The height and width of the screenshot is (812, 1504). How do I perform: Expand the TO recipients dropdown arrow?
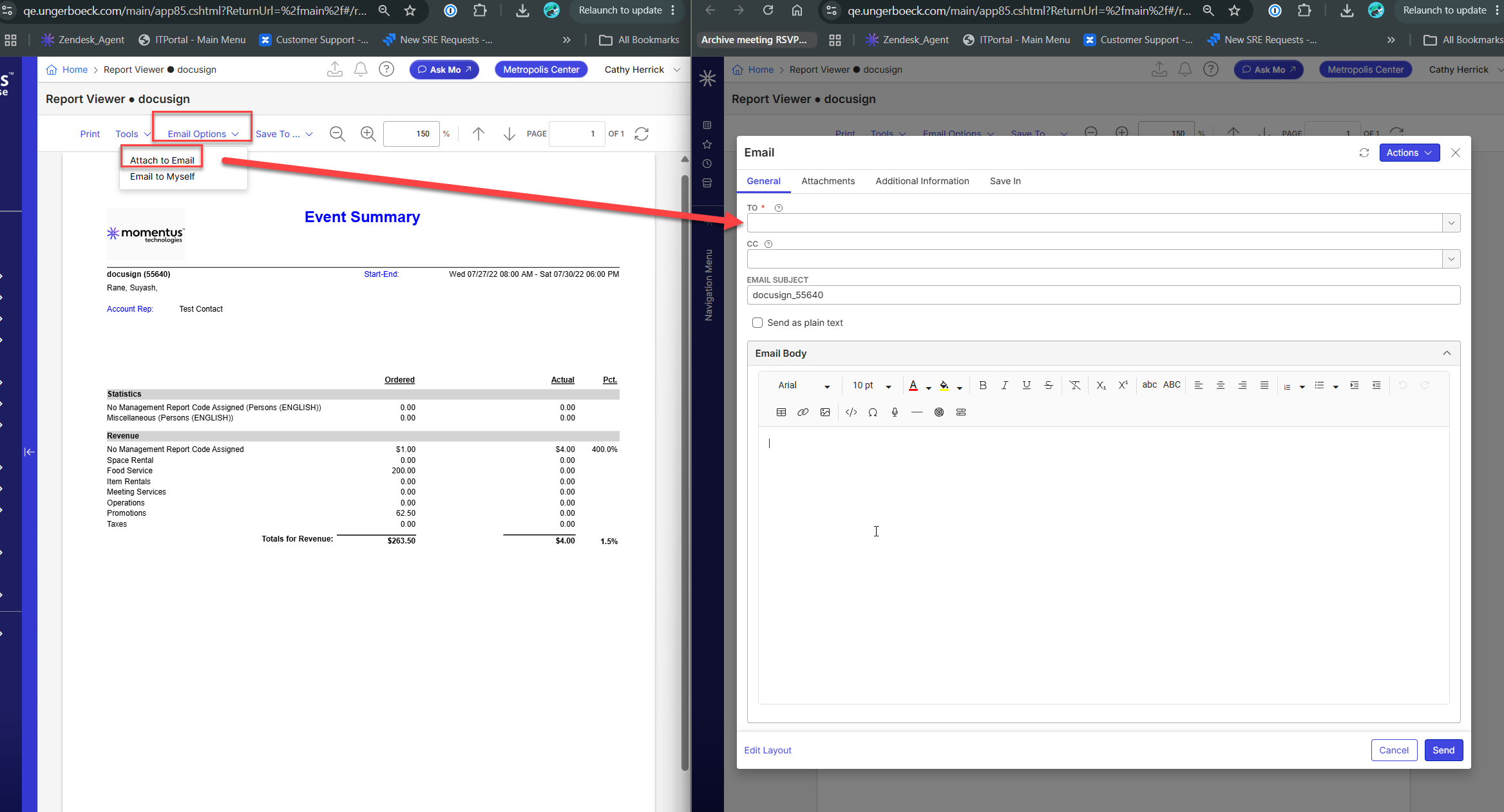click(1451, 223)
